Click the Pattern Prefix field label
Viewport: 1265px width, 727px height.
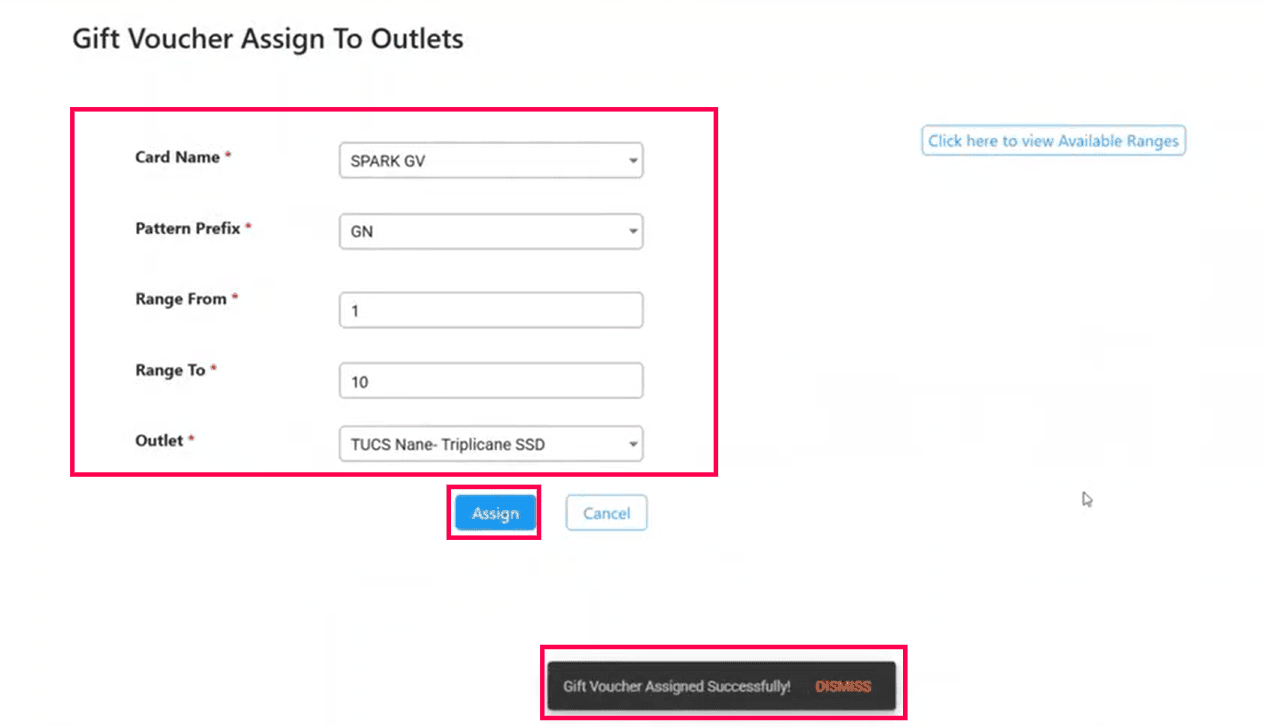click(187, 228)
